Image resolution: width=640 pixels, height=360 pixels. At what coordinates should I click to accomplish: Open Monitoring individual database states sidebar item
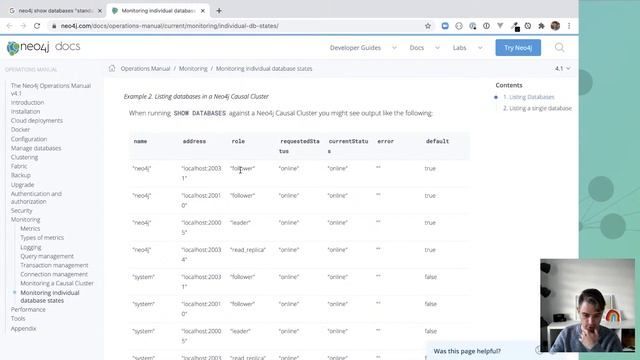click(50, 296)
